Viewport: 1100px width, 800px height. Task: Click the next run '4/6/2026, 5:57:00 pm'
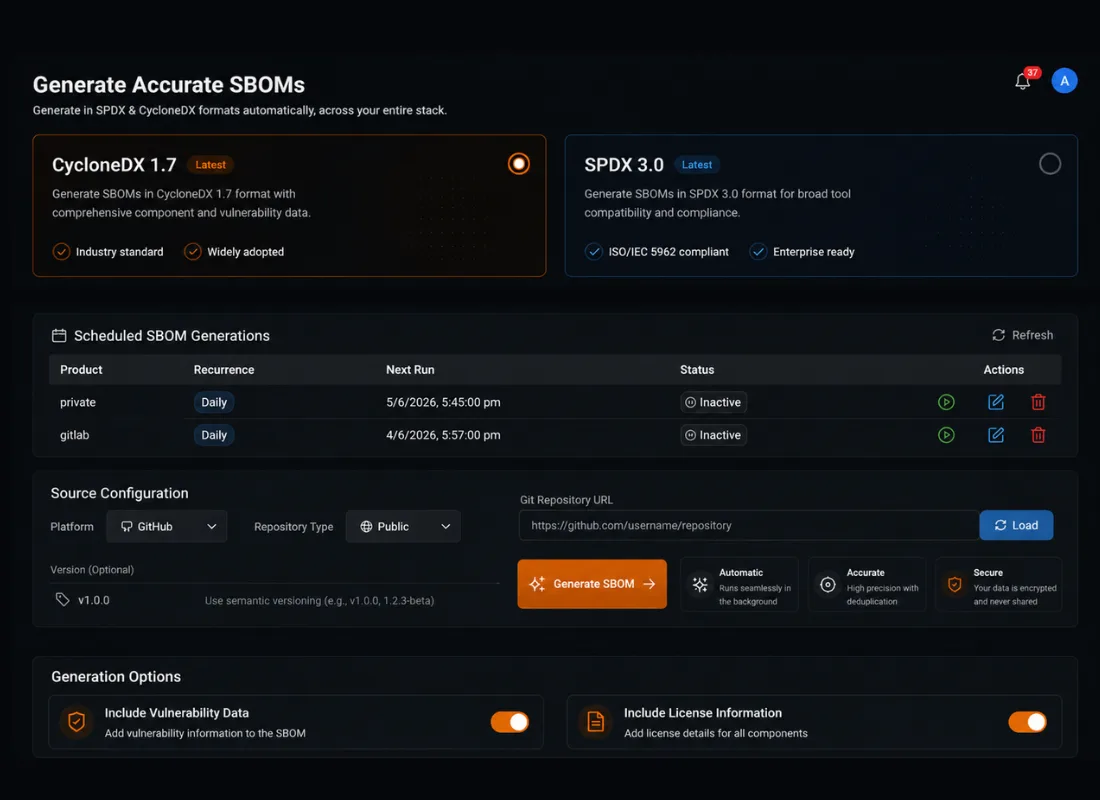coord(443,435)
